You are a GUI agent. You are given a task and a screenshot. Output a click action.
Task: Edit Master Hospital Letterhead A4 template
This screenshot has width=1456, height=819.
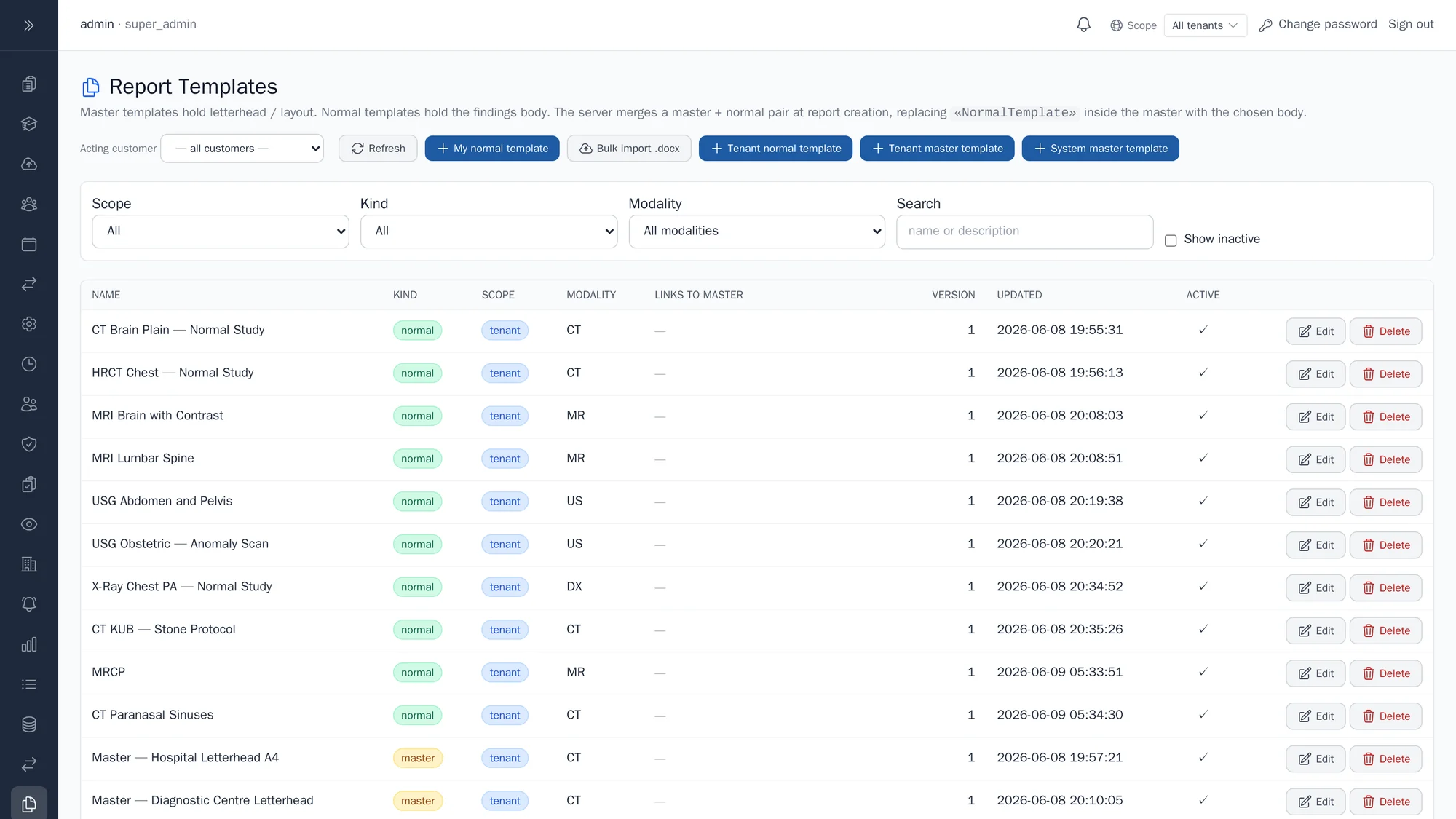pyautogui.click(x=1315, y=759)
